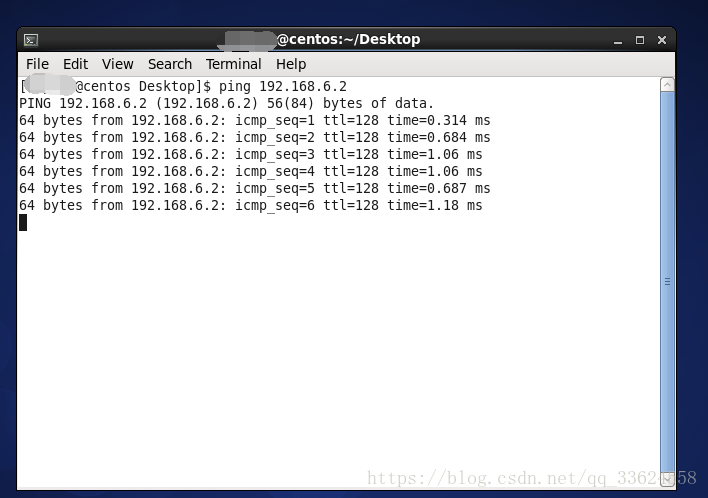The width and height of the screenshot is (708, 498).
Task: Click the window title @centos:~/Desktop
Action: point(348,40)
